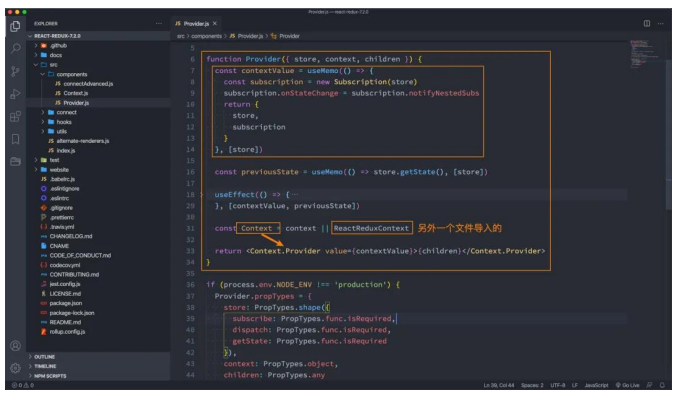Open the Explorer view in activity bar
This screenshot has width=676, height=395.
pos(16,26)
